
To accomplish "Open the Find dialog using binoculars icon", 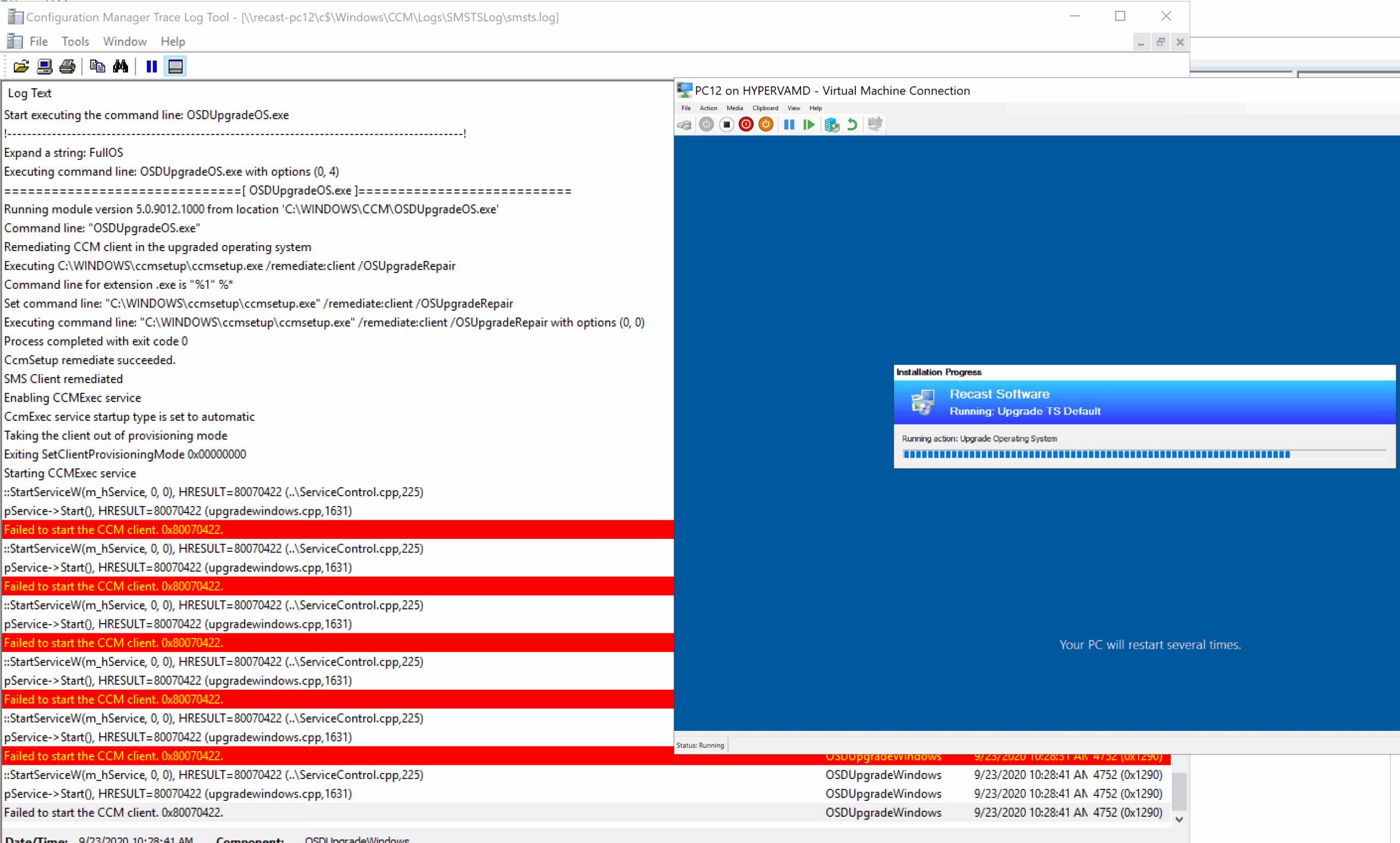I will point(120,66).
